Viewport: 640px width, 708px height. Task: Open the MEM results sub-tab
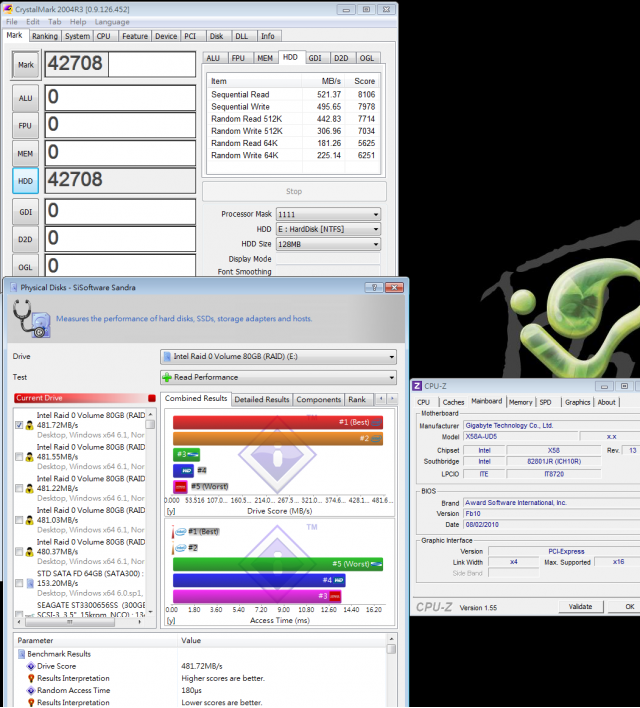265,58
